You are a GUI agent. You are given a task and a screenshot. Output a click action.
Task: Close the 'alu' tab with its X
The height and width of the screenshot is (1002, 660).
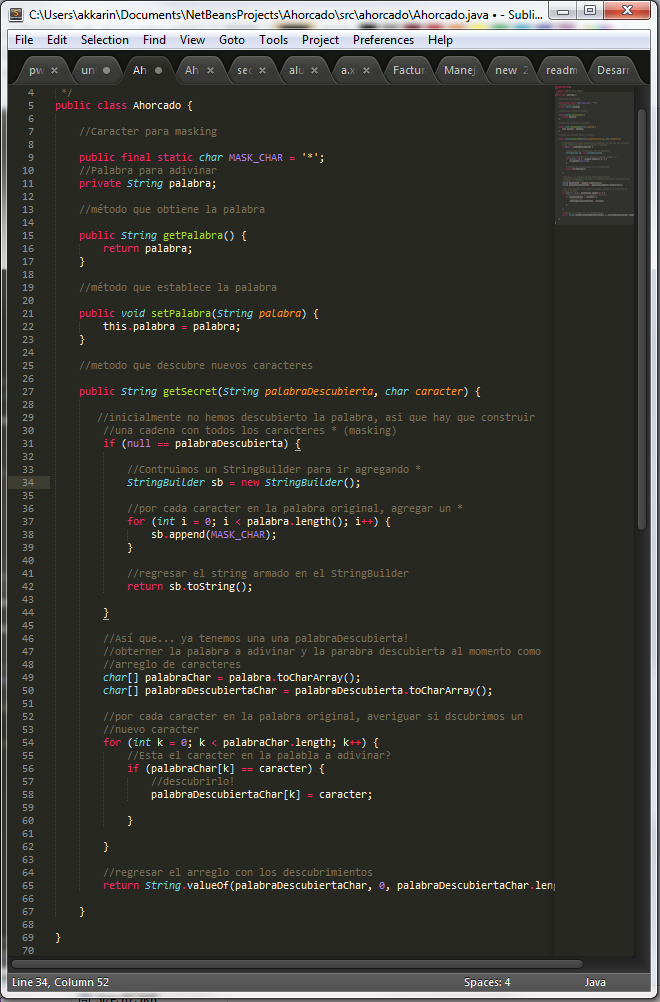(314, 70)
